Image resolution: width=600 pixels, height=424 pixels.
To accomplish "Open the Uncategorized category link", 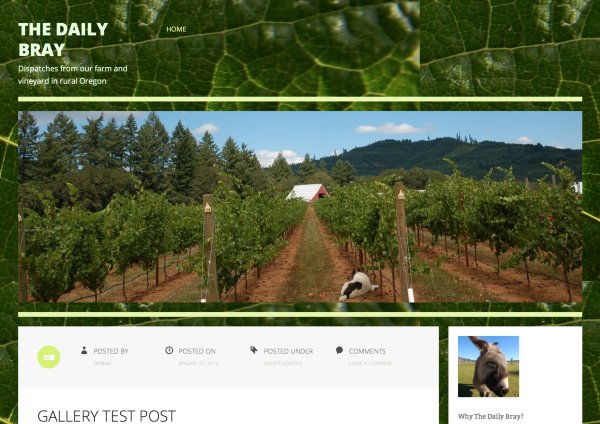I will pyautogui.click(x=283, y=363).
